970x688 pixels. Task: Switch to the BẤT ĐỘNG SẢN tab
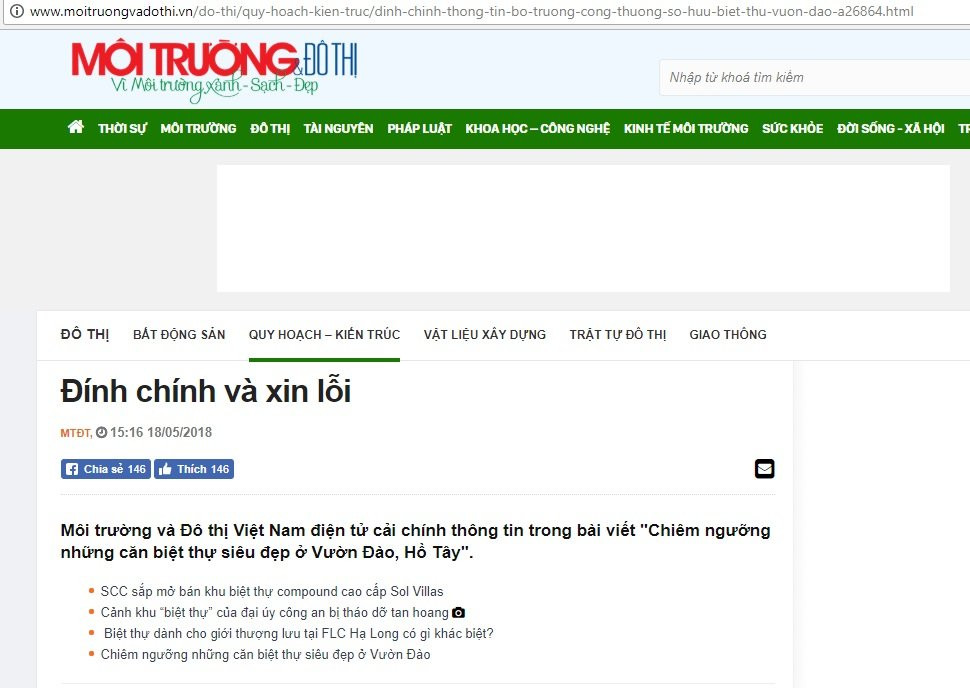(179, 335)
